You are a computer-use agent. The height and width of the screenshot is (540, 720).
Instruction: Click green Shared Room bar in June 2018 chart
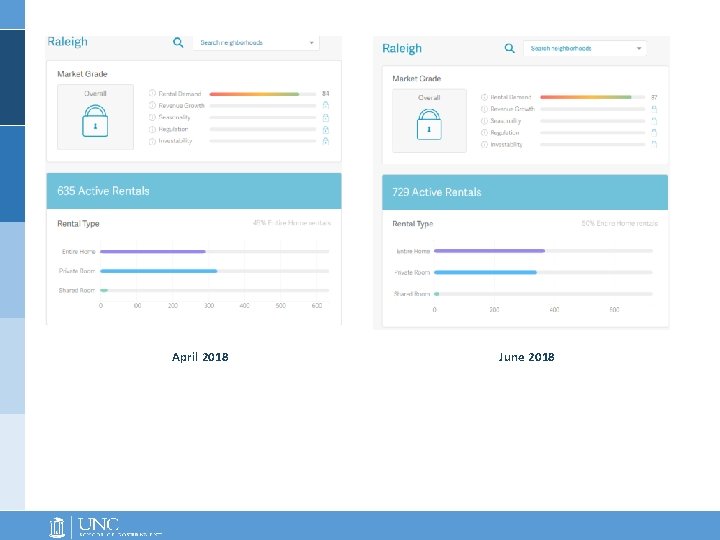point(437,294)
